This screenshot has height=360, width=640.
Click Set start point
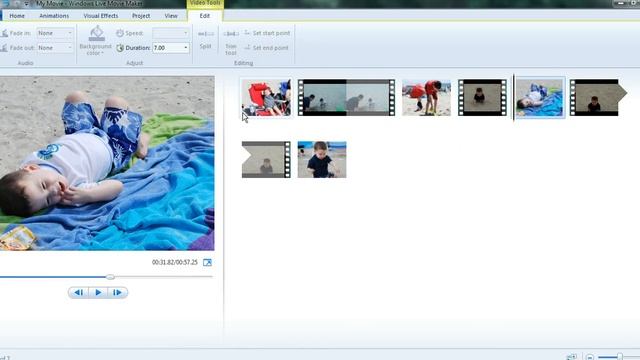[267, 33]
